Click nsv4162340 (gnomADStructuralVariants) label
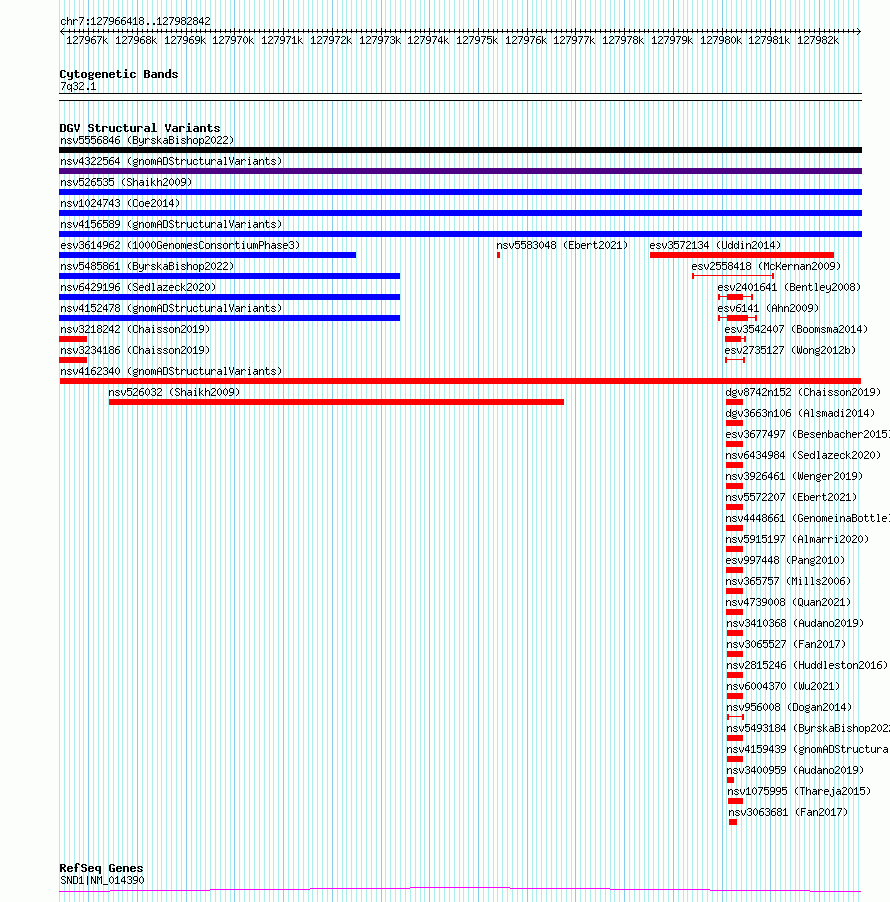Screen dimensions: 890x902 click(171, 372)
